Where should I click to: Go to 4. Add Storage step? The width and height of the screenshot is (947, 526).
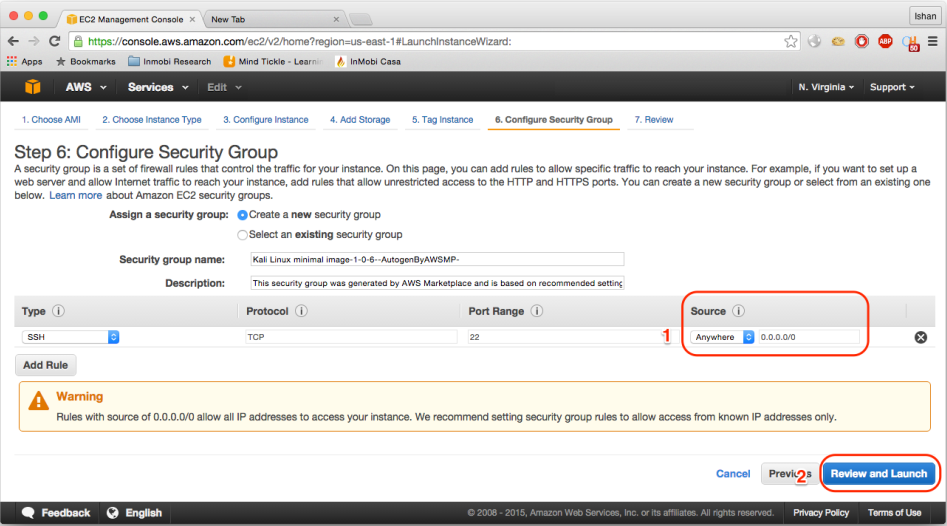click(x=360, y=120)
